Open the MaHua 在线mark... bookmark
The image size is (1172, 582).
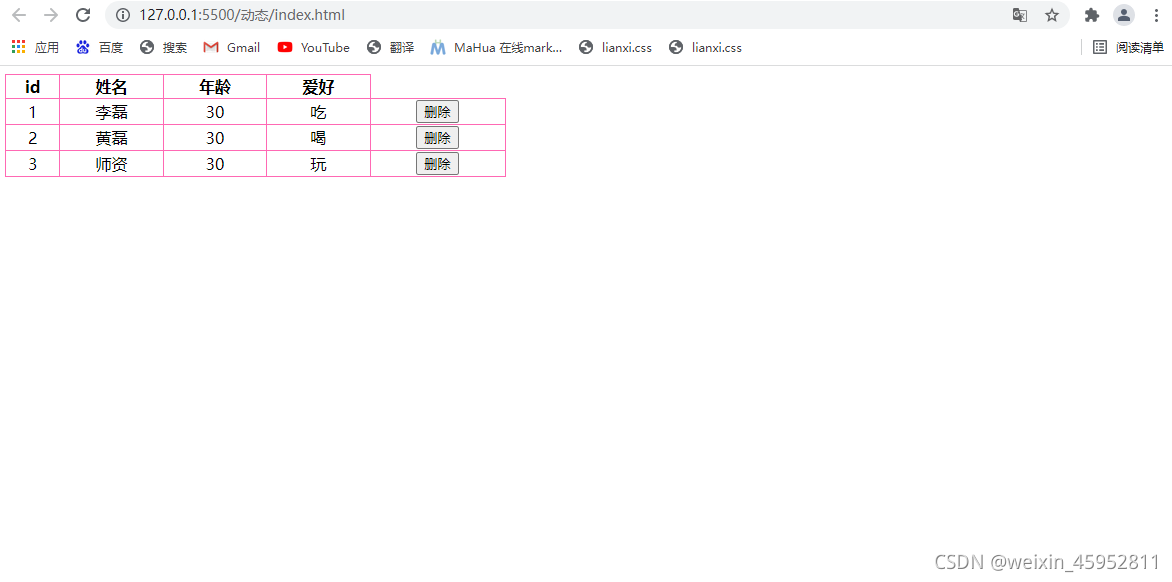tap(496, 47)
